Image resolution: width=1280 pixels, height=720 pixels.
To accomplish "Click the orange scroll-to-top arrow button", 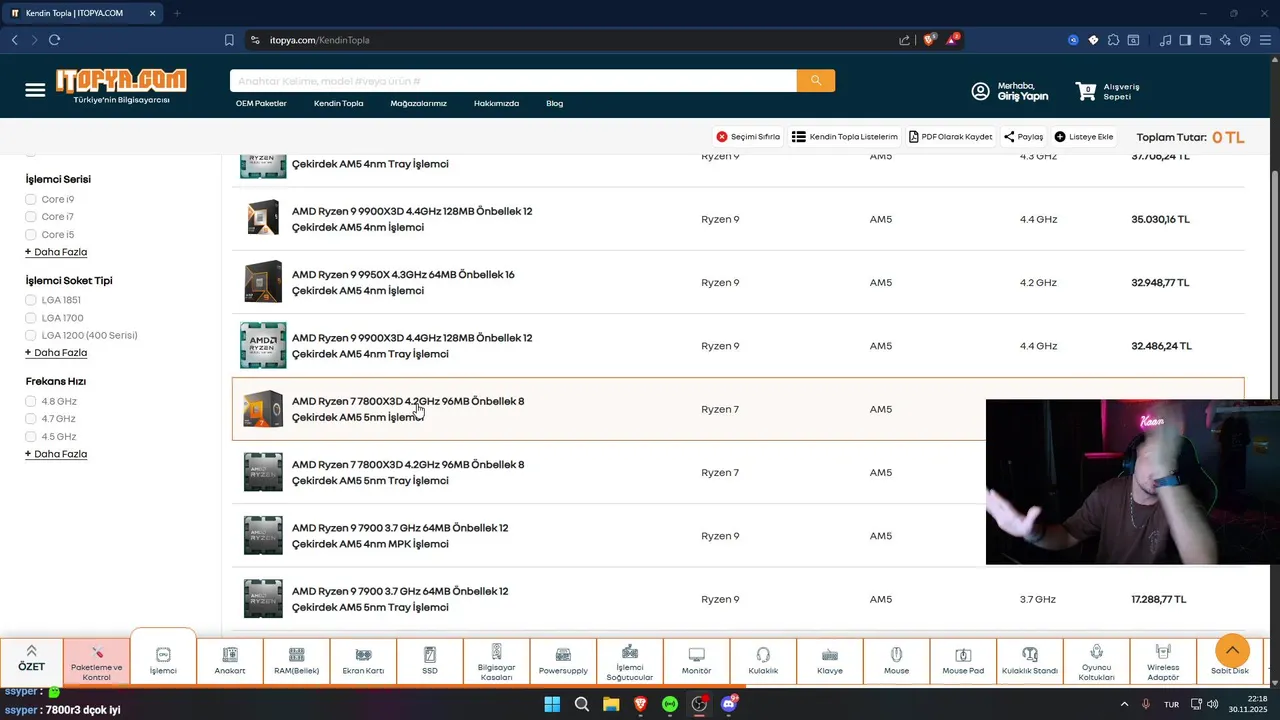I will pos(1232,651).
